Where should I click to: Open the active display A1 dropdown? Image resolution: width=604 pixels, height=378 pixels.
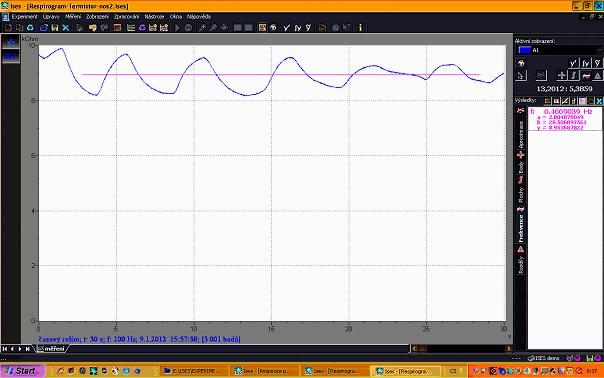(x=559, y=50)
